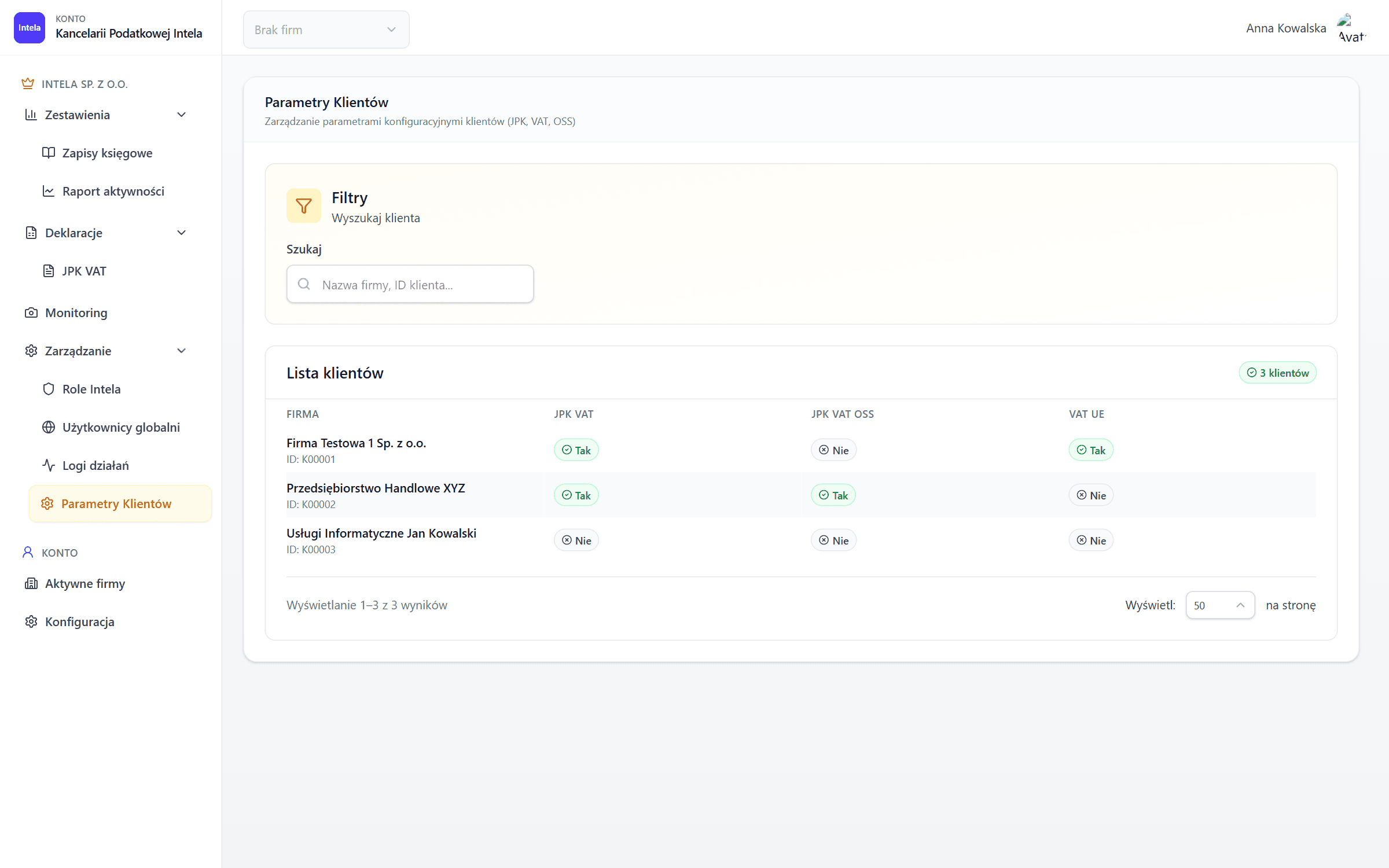Click VAT UE Tak badge for Firma Testowa 1
Screen dimensions: 1389x868
[1091, 450]
